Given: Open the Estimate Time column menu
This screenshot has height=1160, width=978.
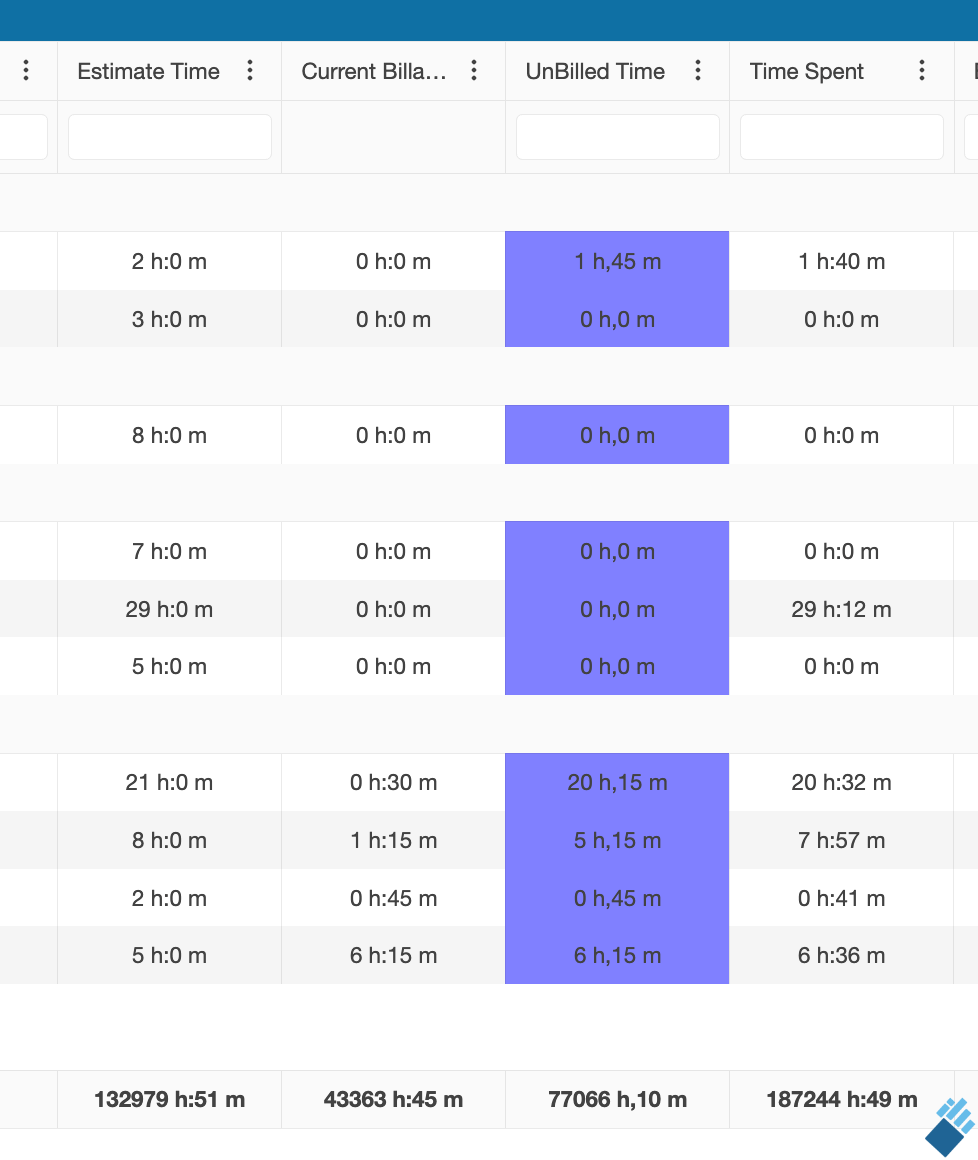Looking at the screenshot, I should coord(250,70).
